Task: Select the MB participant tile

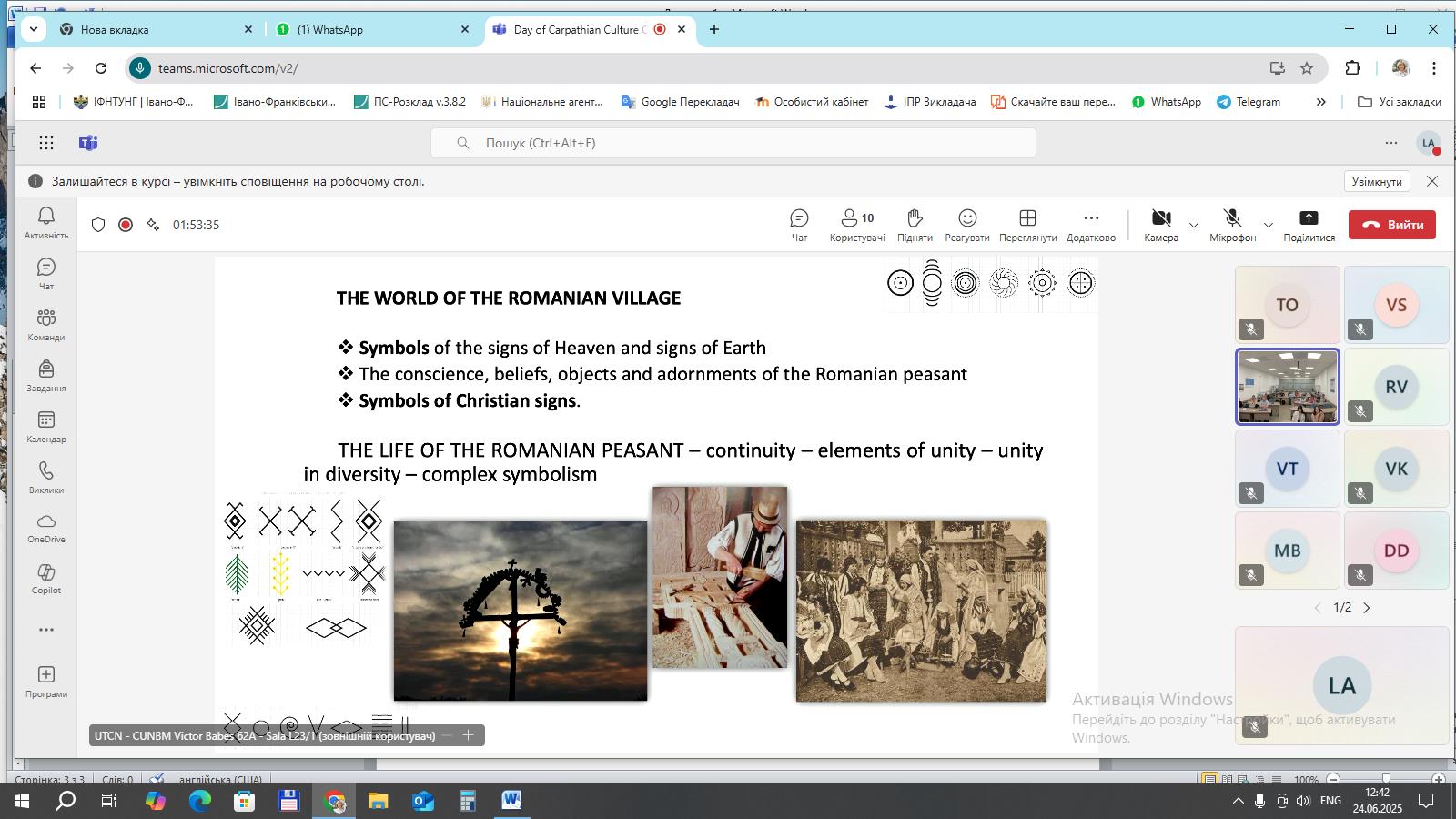Action: 1288,551
